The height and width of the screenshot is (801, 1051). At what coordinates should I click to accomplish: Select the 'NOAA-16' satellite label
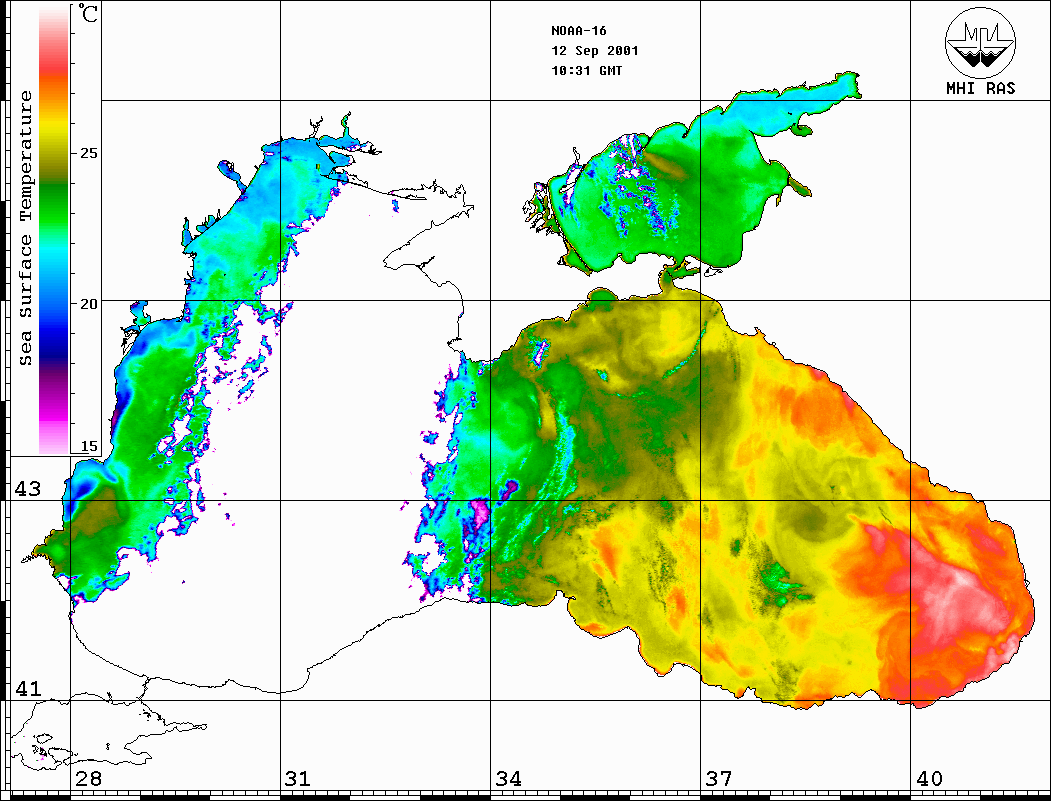click(x=579, y=31)
